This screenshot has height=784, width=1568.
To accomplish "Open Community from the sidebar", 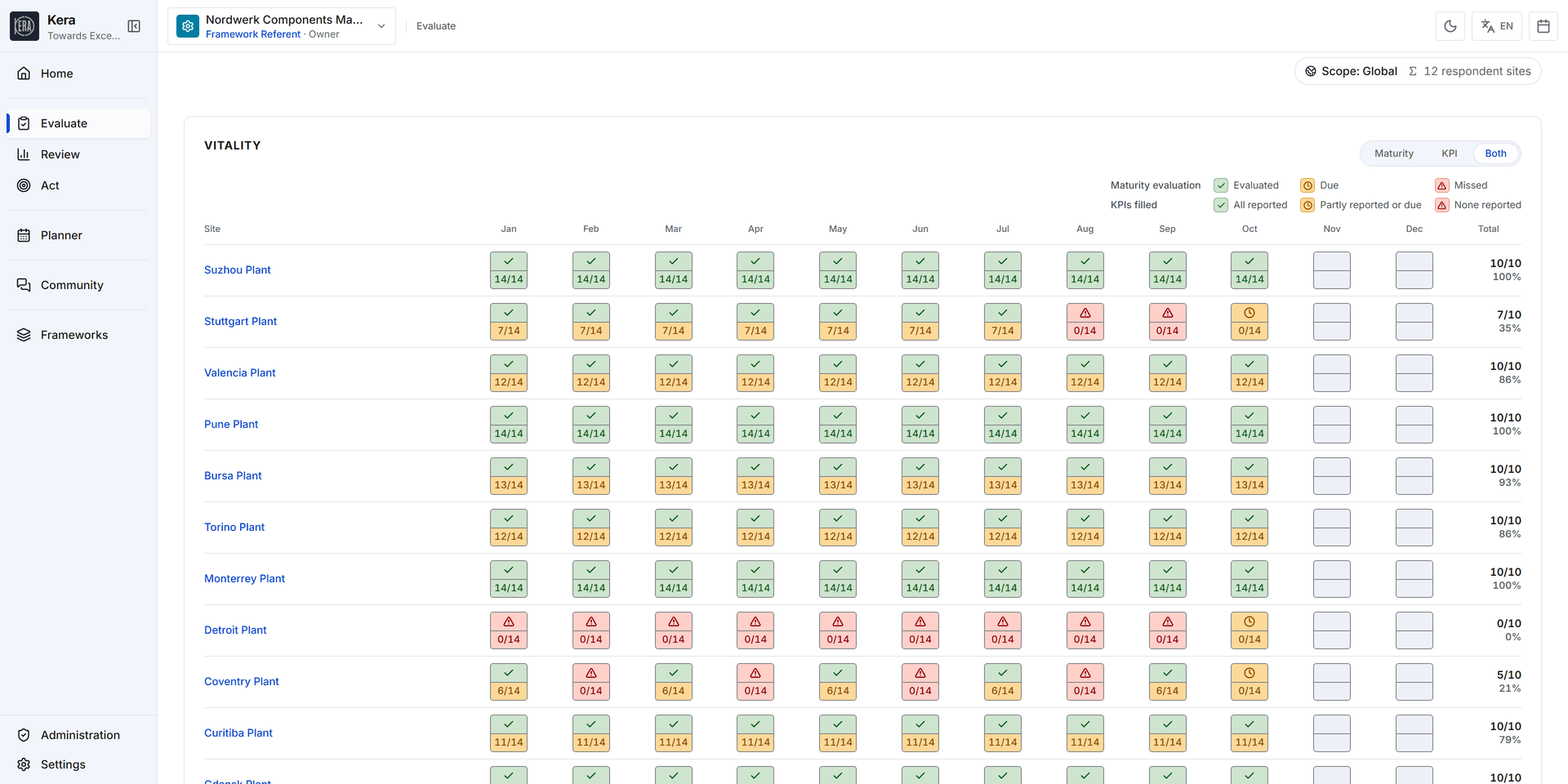I will (78, 285).
